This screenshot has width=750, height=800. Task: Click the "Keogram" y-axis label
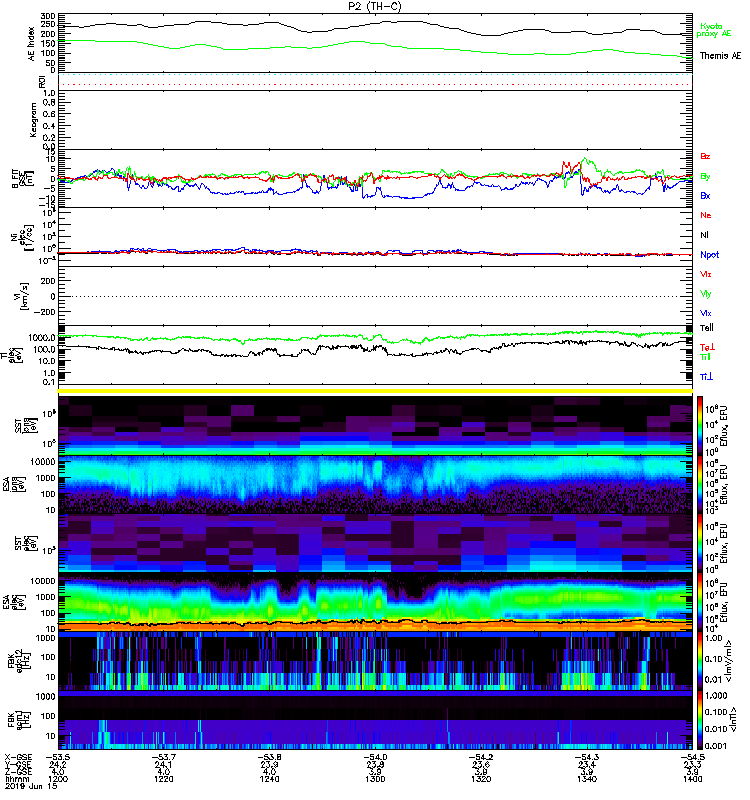(x=33, y=120)
